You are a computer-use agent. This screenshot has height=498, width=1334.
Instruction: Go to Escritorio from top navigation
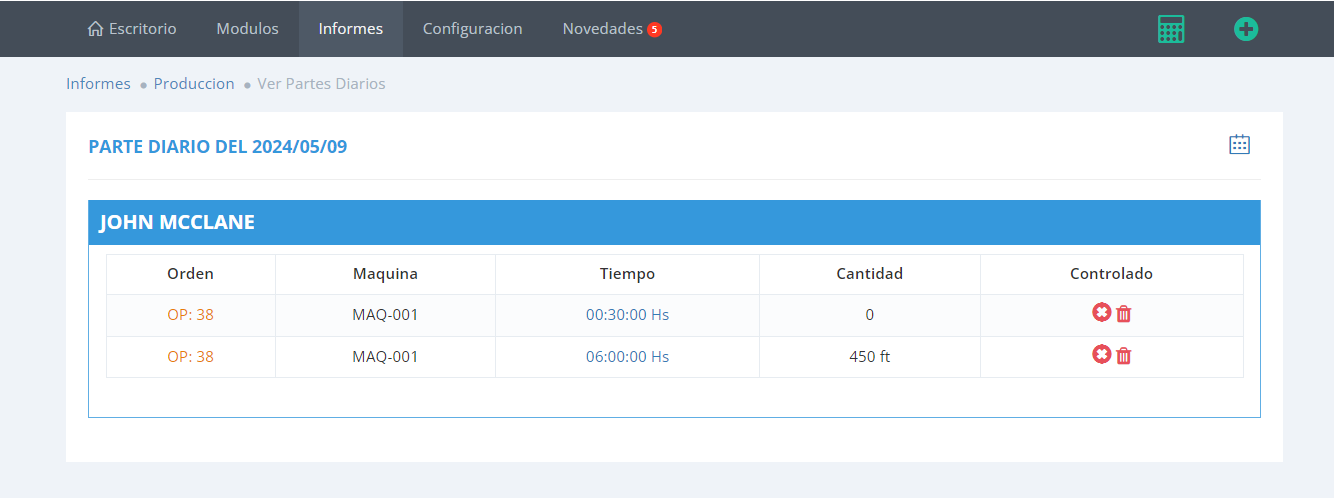tap(142, 29)
